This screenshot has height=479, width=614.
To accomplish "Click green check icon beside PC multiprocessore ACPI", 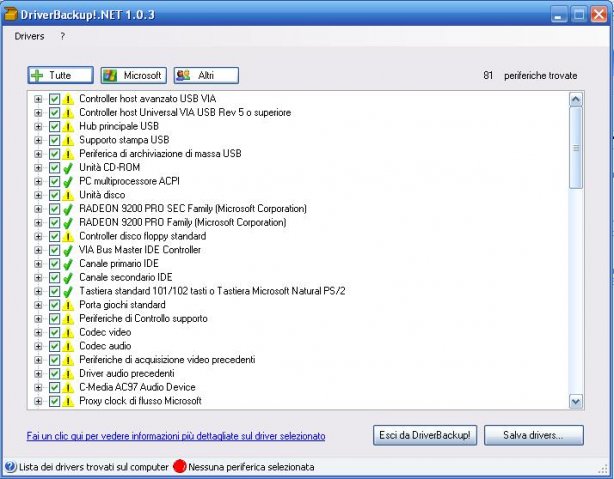I will pyautogui.click(x=68, y=181).
